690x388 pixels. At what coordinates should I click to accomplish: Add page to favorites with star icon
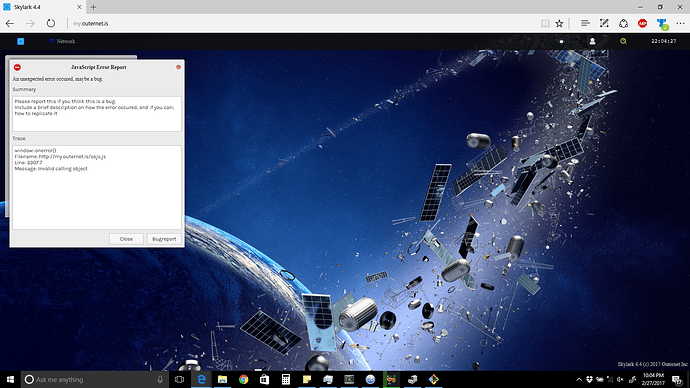point(559,23)
